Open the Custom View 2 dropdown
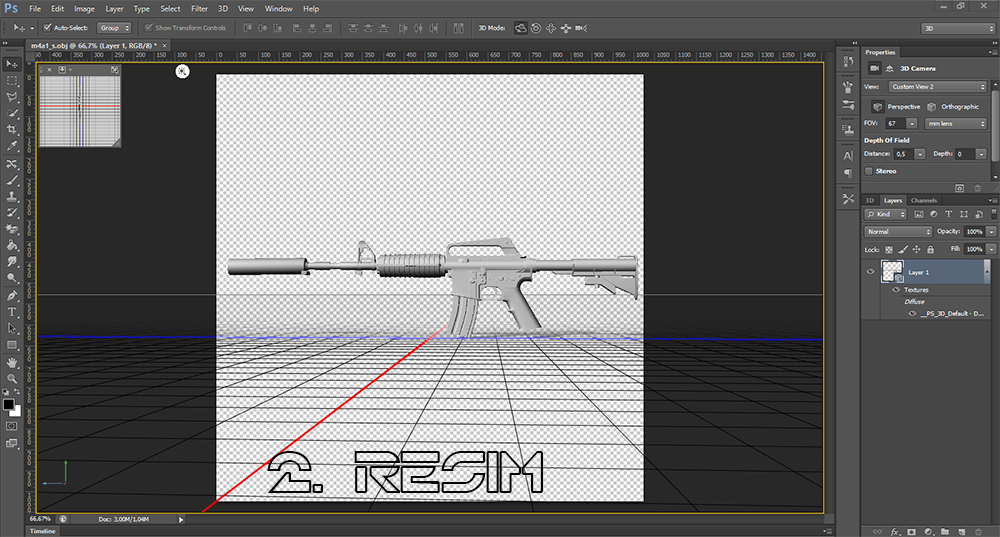The image size is (1000, 537). 938,87
